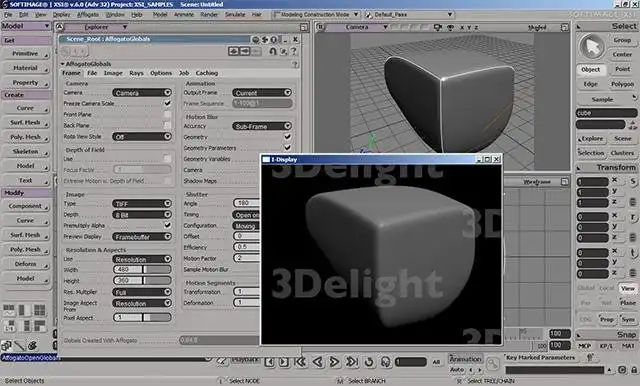Open the Camera selection dropdown in Frame tab
The image size is (640, 386).
142,93
